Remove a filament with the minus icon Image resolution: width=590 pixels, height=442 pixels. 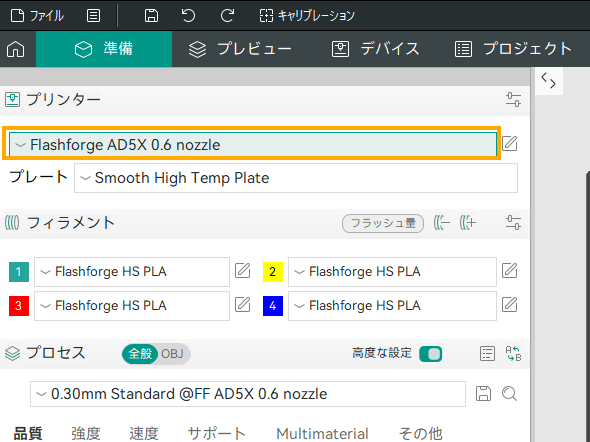442,223
